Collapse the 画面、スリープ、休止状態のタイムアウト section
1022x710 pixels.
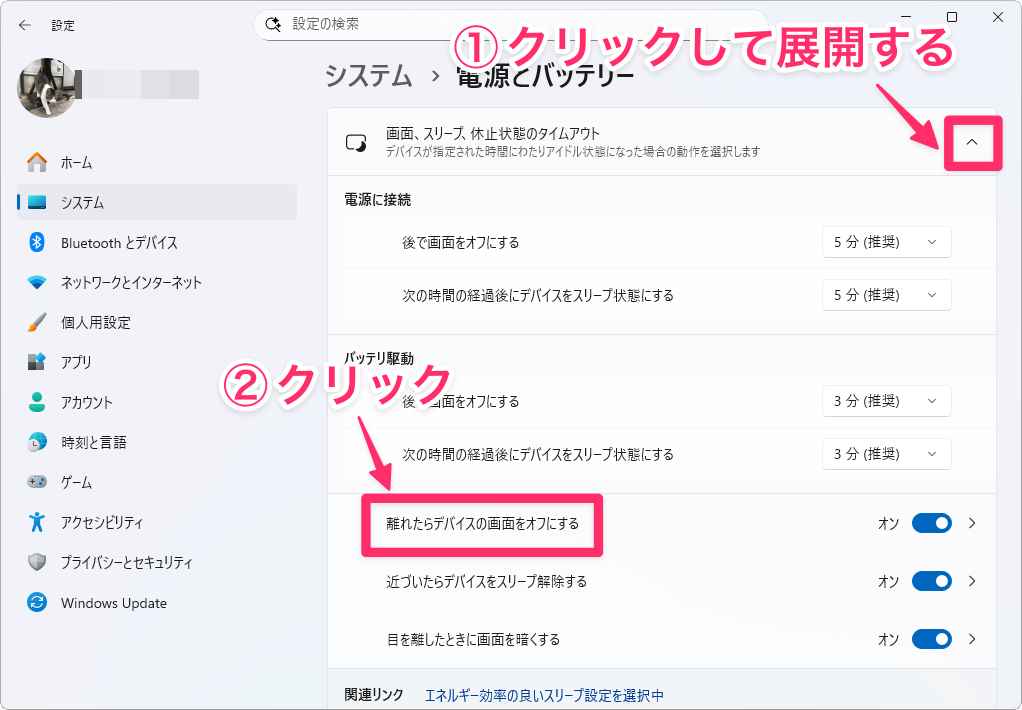[971, 143]
